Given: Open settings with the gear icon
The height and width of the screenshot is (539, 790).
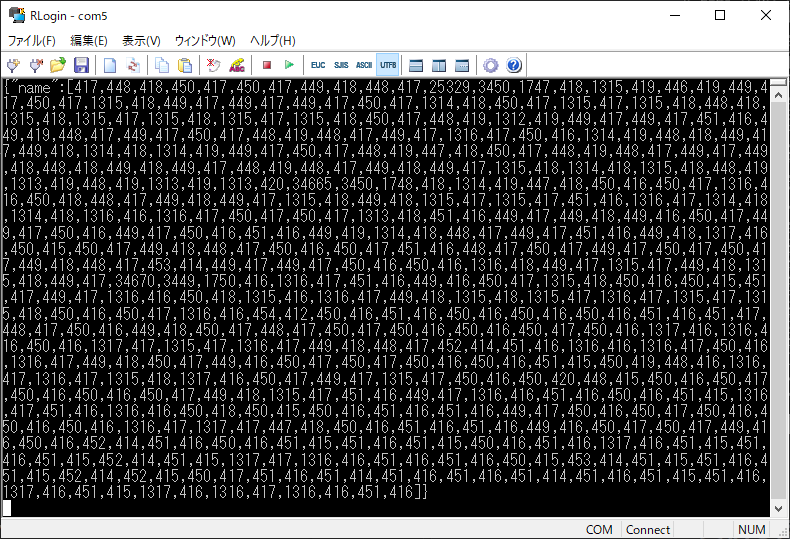Looking at the screenshot, I should 490,65.
